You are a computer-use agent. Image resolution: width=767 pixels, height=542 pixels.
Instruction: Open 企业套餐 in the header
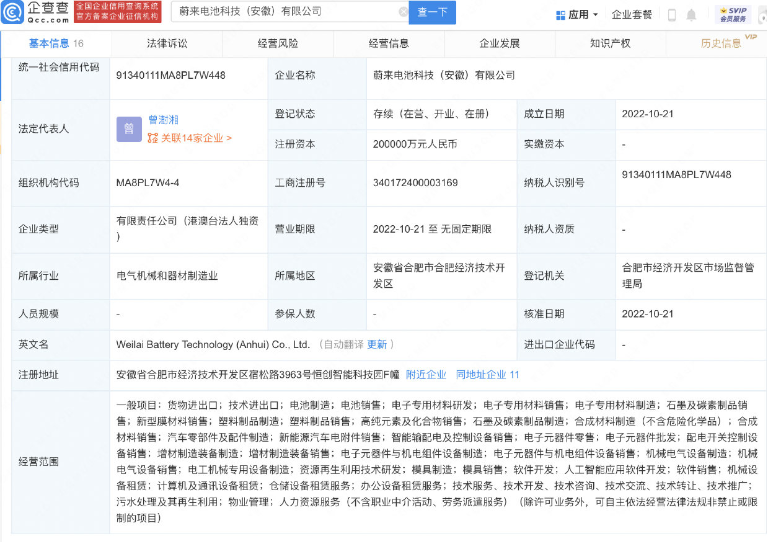[x=632, y=15]
